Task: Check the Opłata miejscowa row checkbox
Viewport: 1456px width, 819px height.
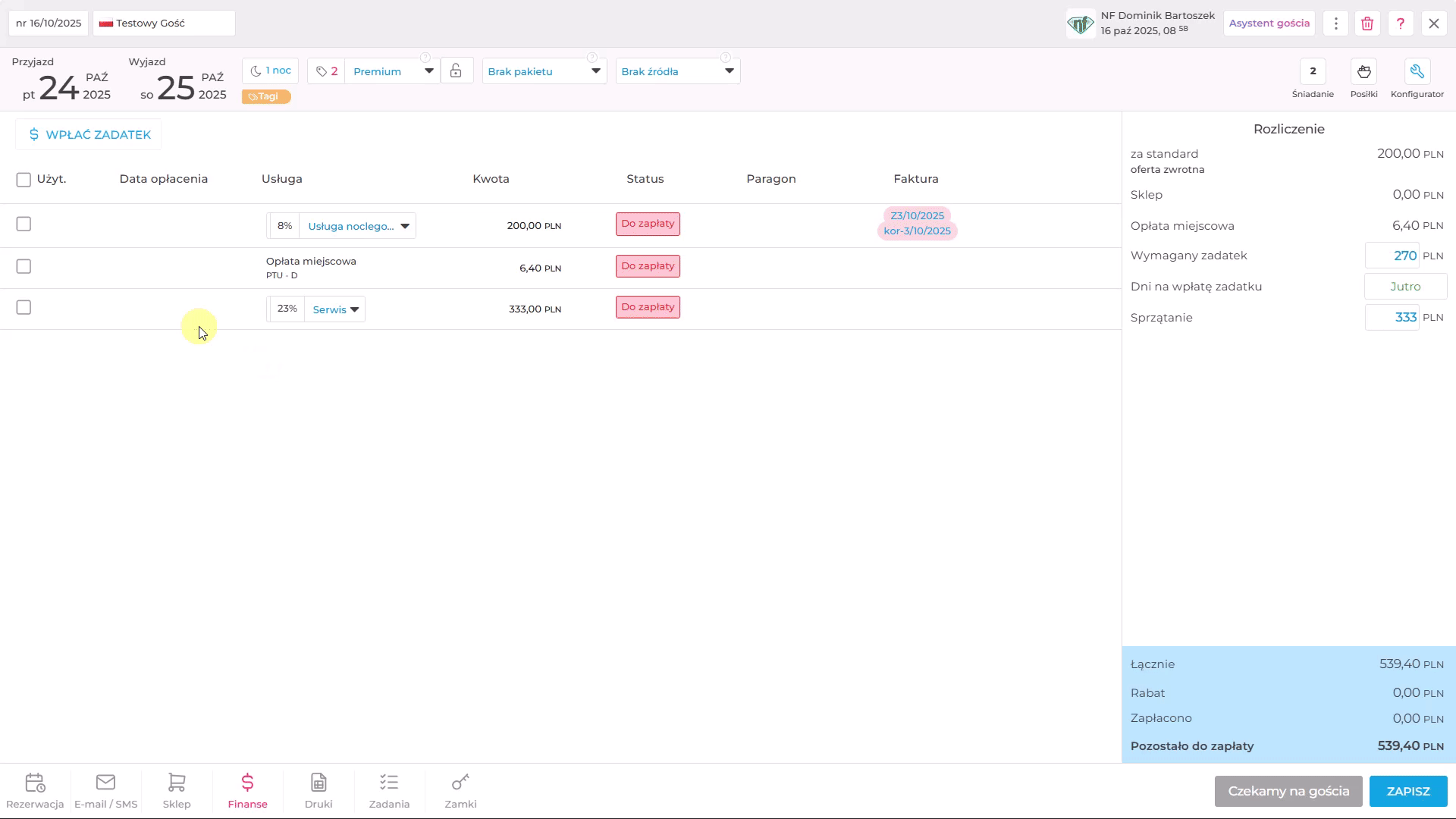Action: 24,266
